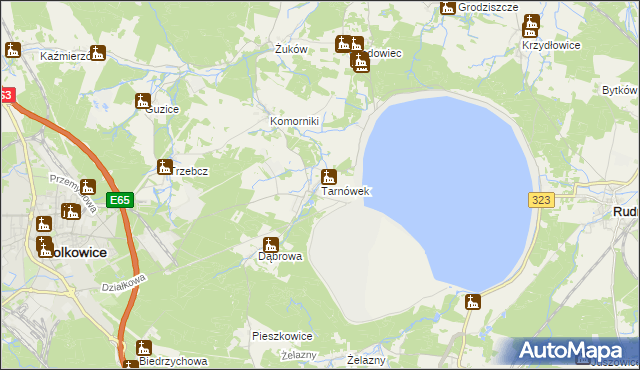Click the Guzice village label
640x370 pixels.
(162, 109)
